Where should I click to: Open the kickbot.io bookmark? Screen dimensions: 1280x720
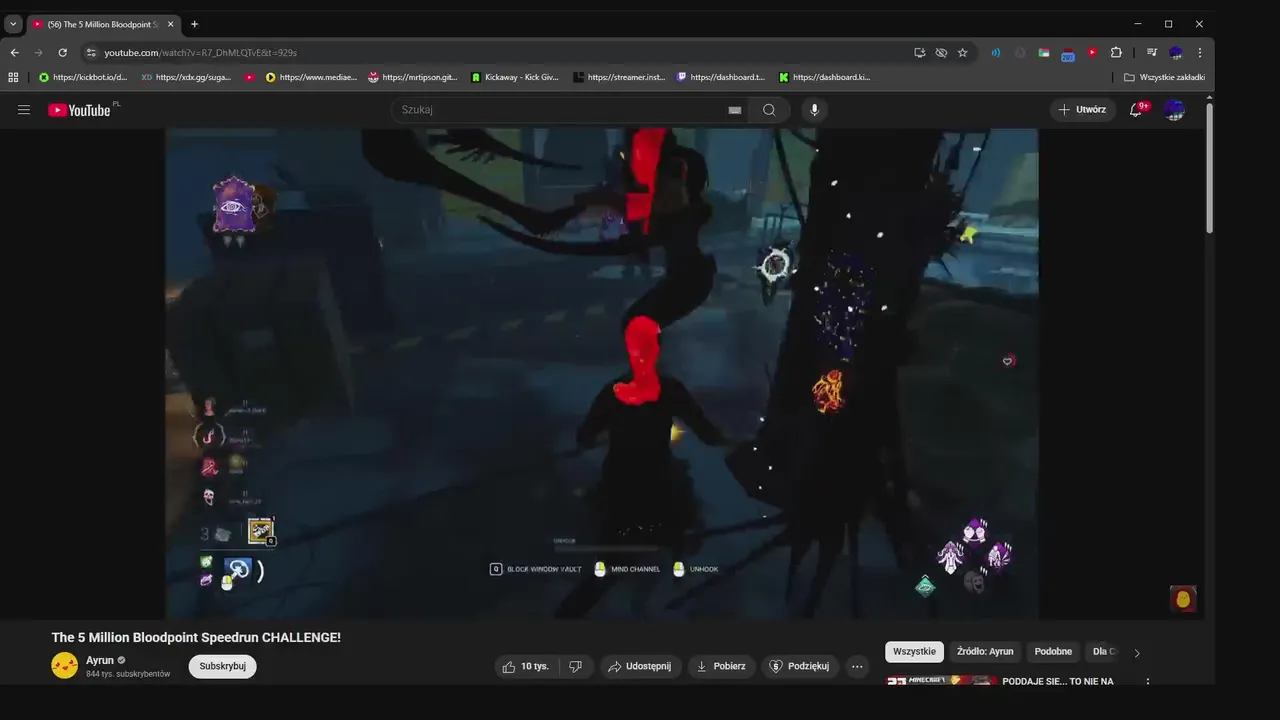point(84,77)
